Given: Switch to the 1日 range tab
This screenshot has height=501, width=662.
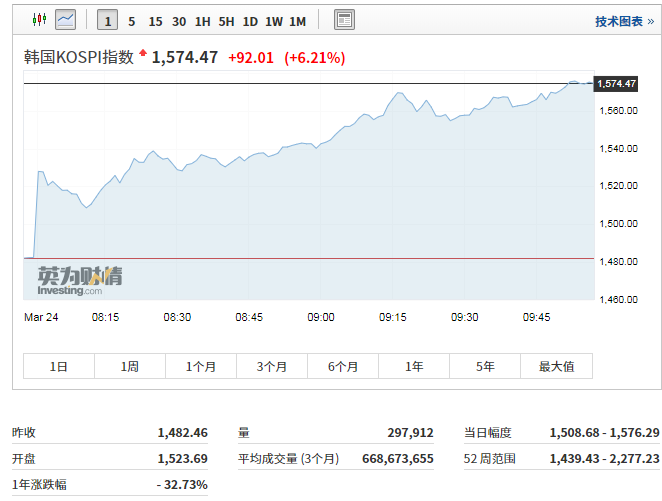Looking at the screenshot, I should [x=59, y=367].
